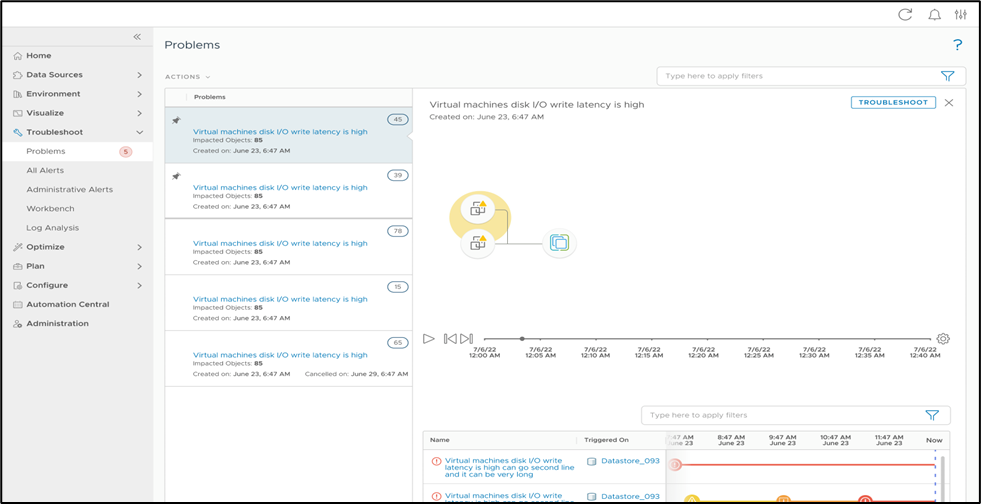Toggle pin on second problem entry
The width and height of the screenshot is (981, 504).
176,176
